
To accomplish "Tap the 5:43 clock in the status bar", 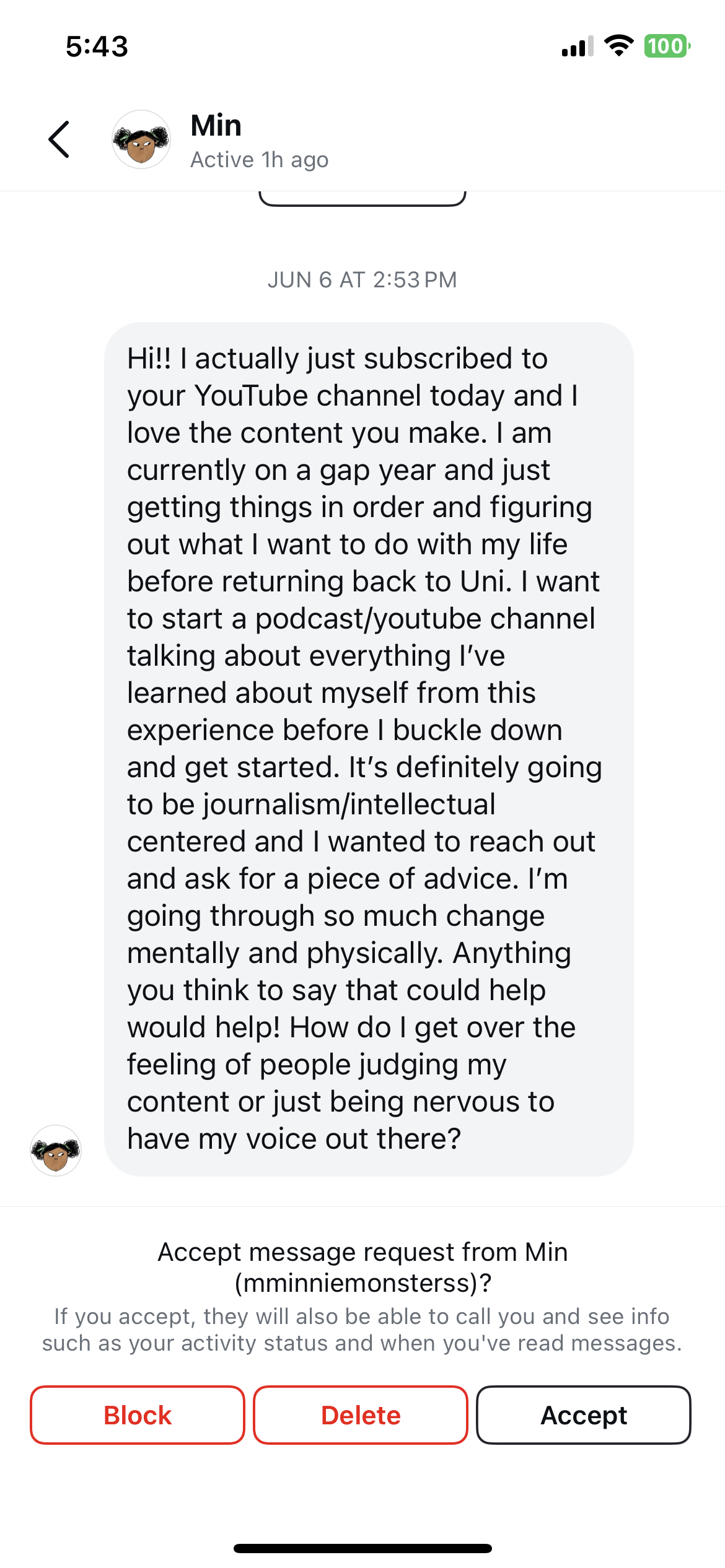I will 97,46.
